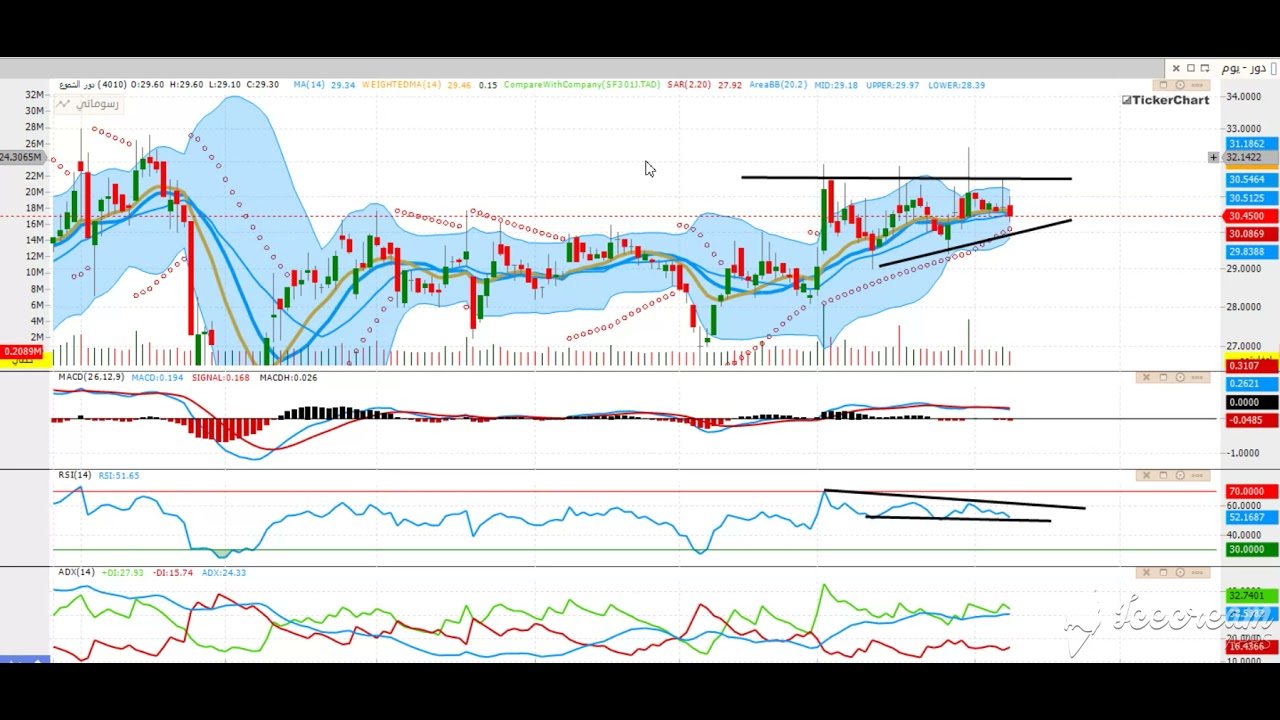The height and width of the screenshot is (720, 1280).
Task: Click the SIGNAL:0.168 value in MACD panel
Action: pyautogui.click(x=221, y=377)
